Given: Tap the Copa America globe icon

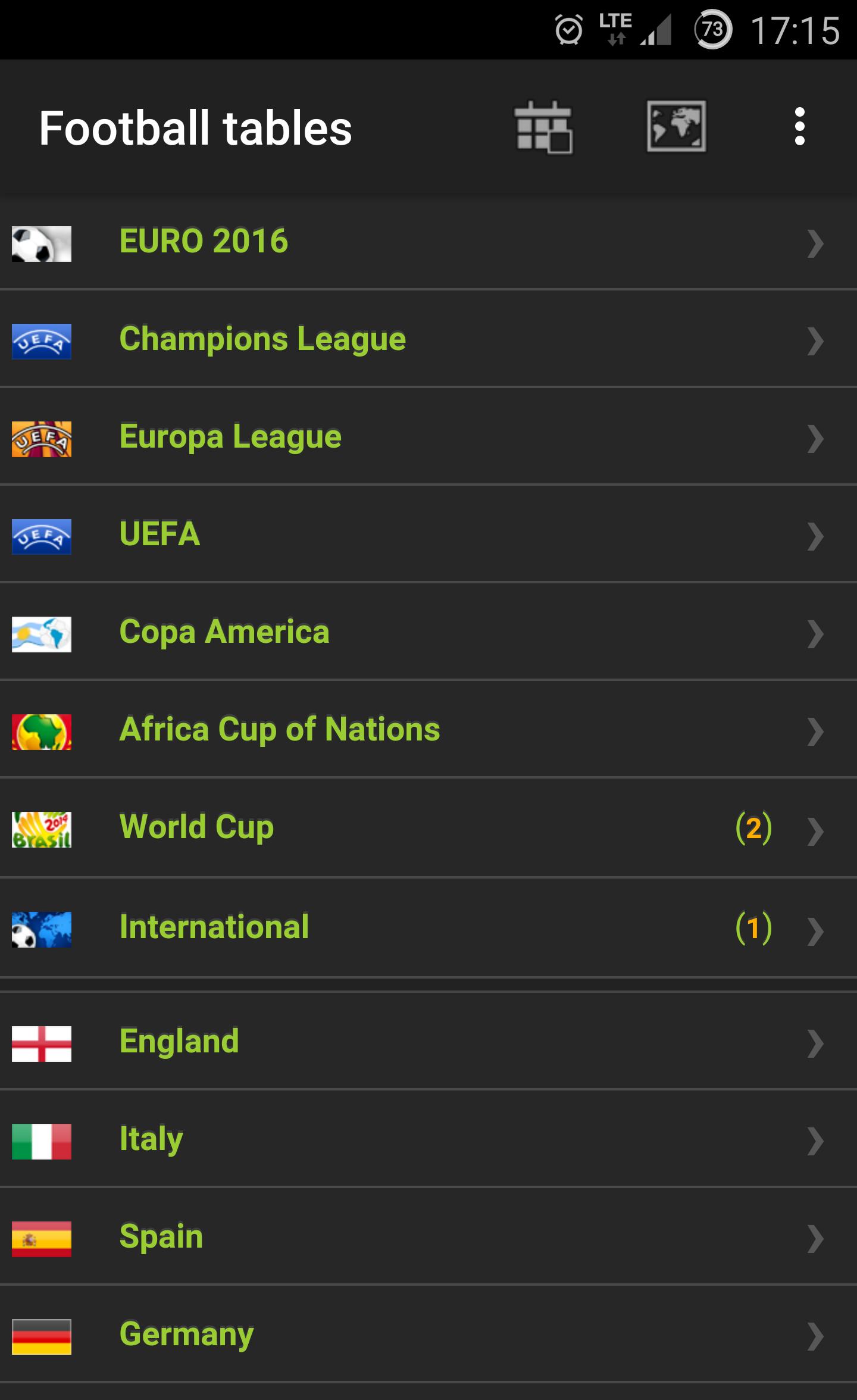Looking at the screenshot, I should 42,635.
